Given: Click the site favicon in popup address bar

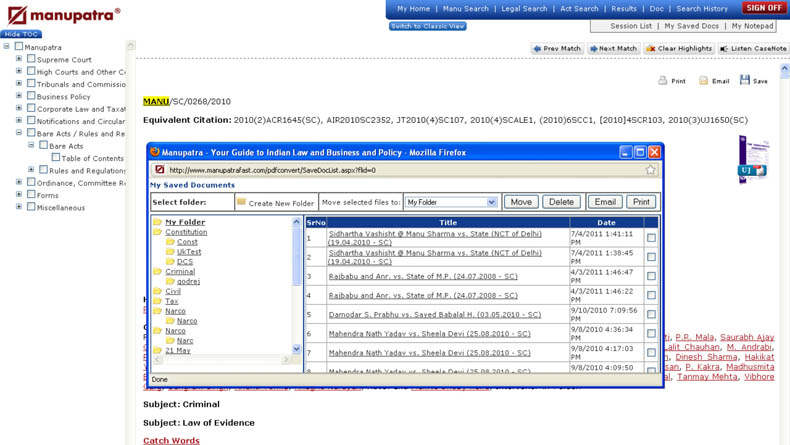Looking at the screenshot, I should coord(160,170).
